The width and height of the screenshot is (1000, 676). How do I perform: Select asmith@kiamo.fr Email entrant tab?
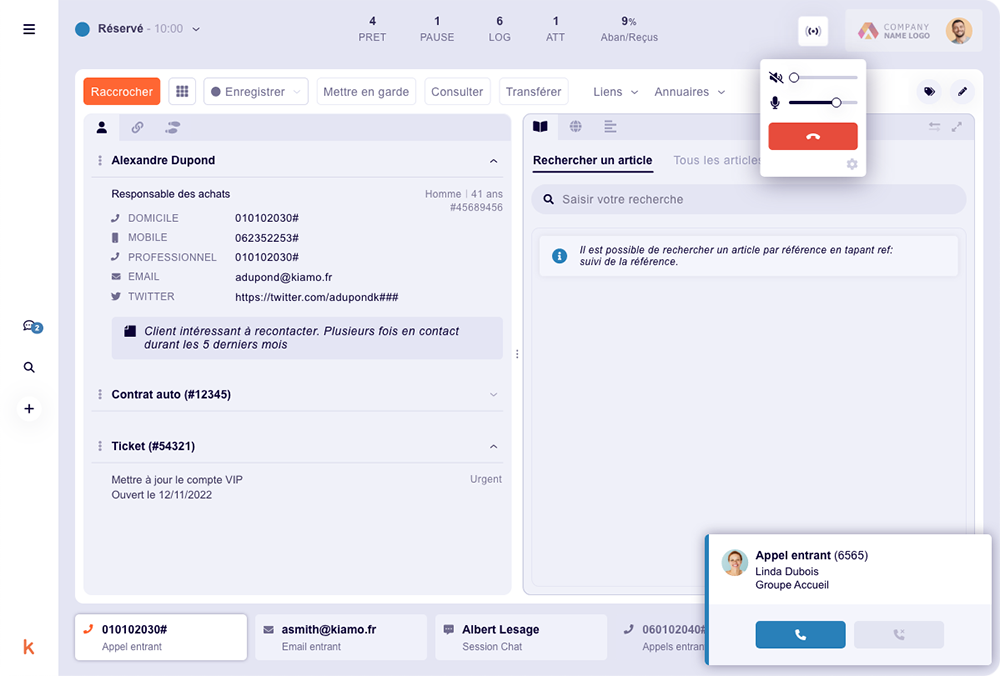click(341, 637)
